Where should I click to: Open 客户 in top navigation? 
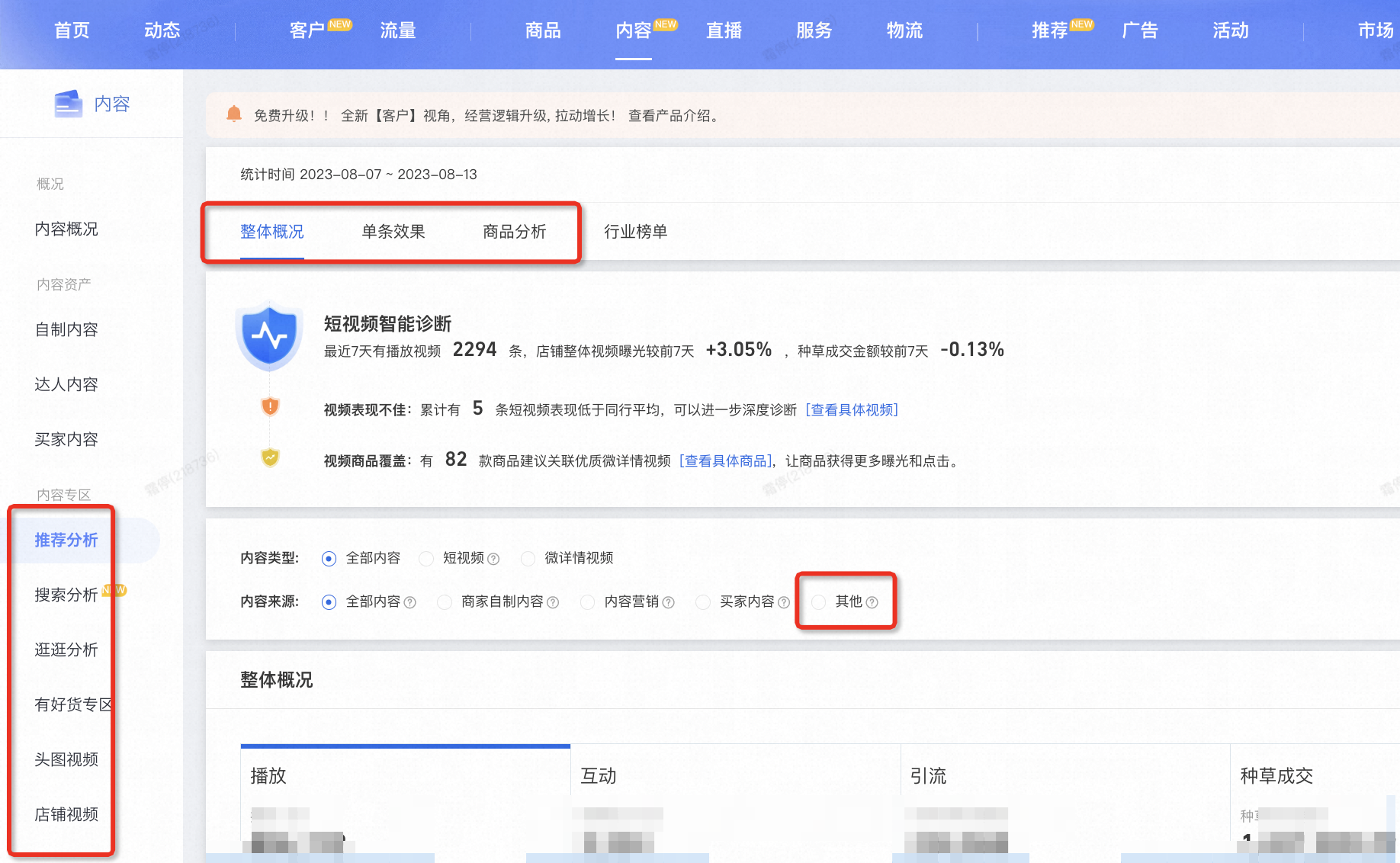[x=307, y=30]
